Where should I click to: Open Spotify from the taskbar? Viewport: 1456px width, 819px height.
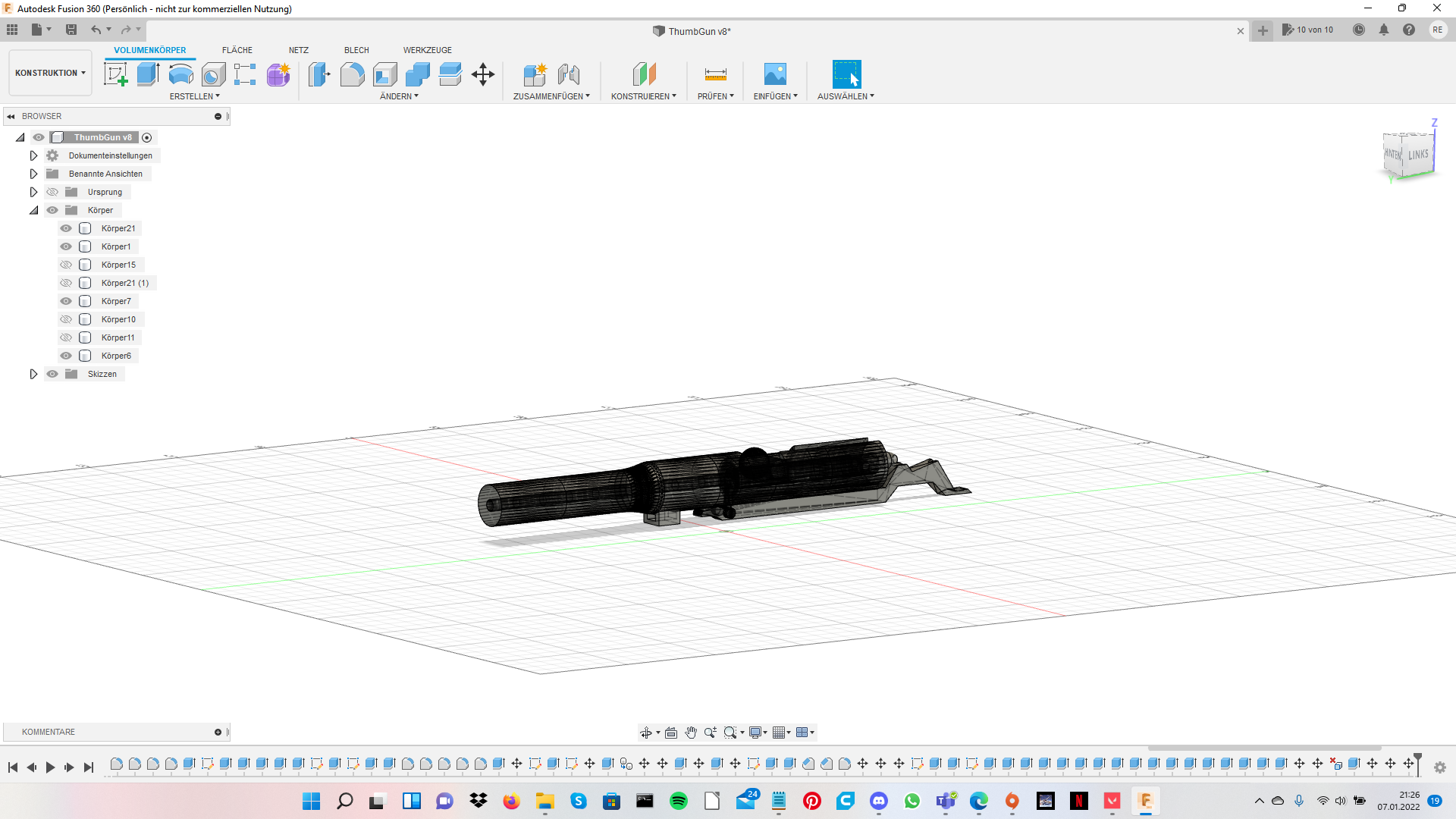(x=679, y=801)
